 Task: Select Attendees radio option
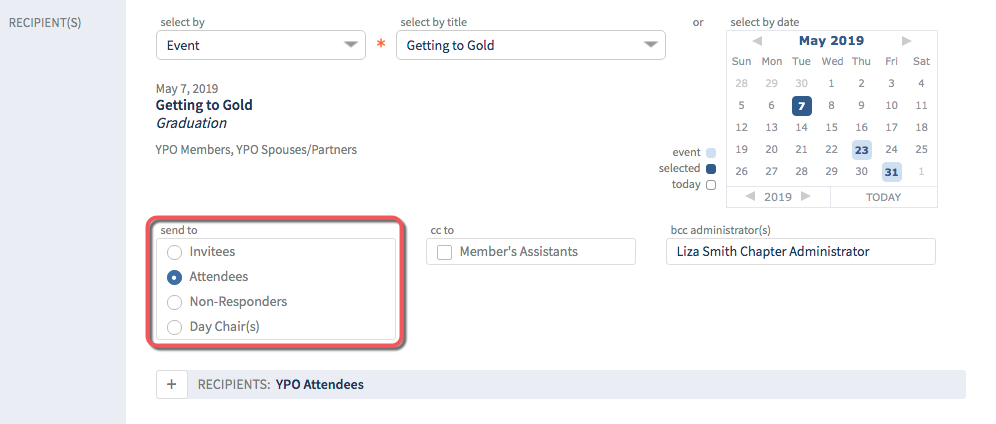tap(174, 277)
